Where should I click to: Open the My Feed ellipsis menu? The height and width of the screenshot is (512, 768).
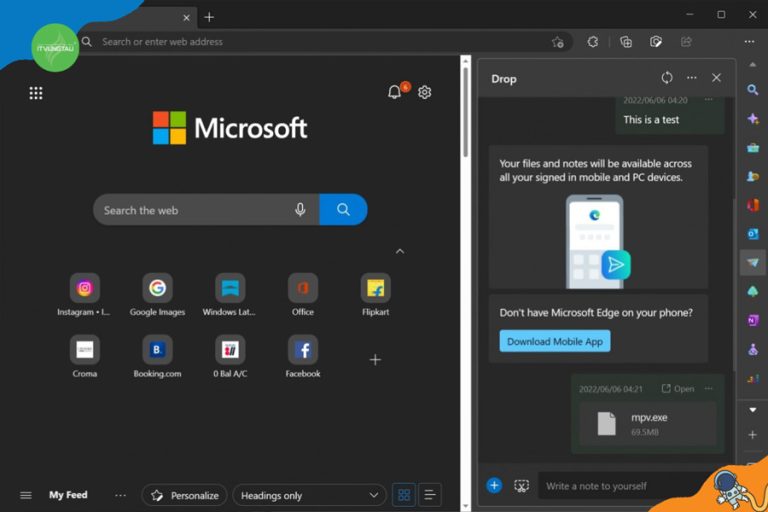[120, 495]
